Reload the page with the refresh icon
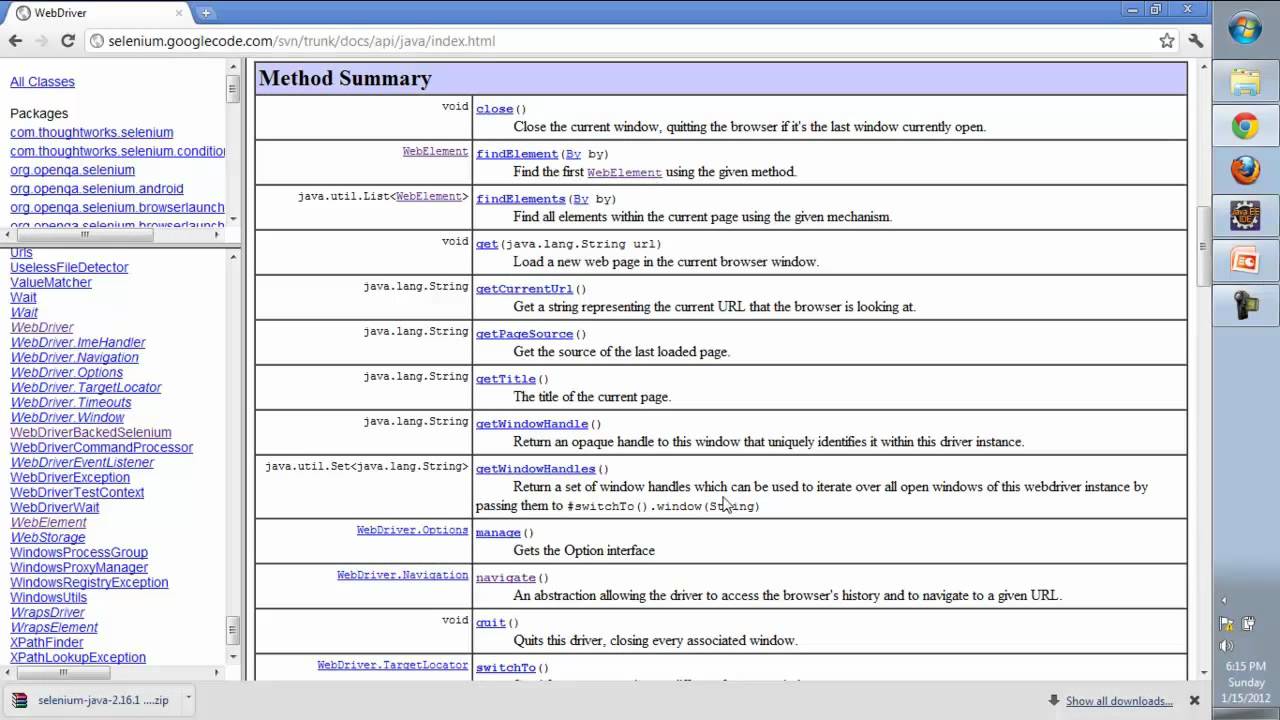 [68, 41]
